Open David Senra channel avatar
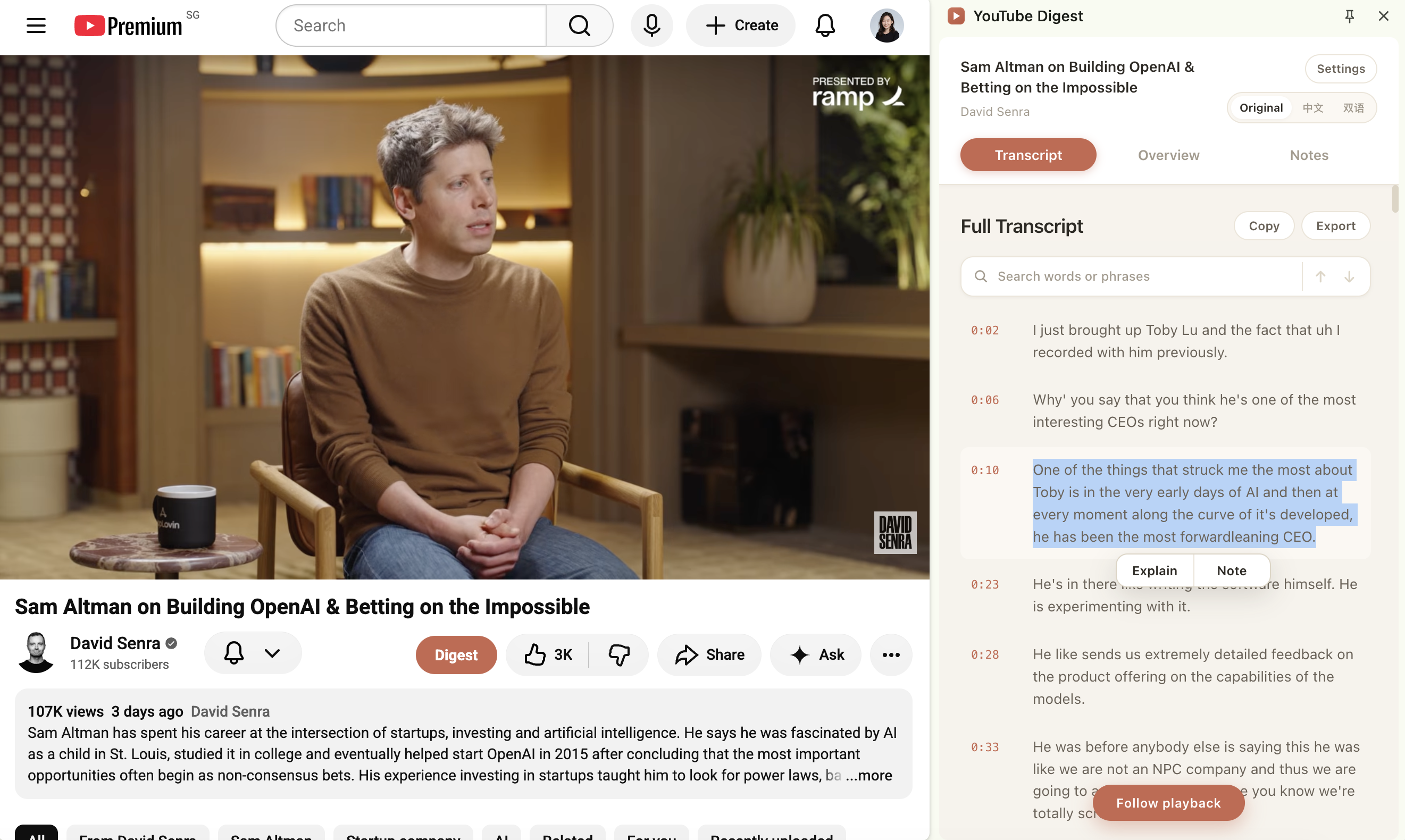Screen dimensions: 1405x840 point(36,653)
